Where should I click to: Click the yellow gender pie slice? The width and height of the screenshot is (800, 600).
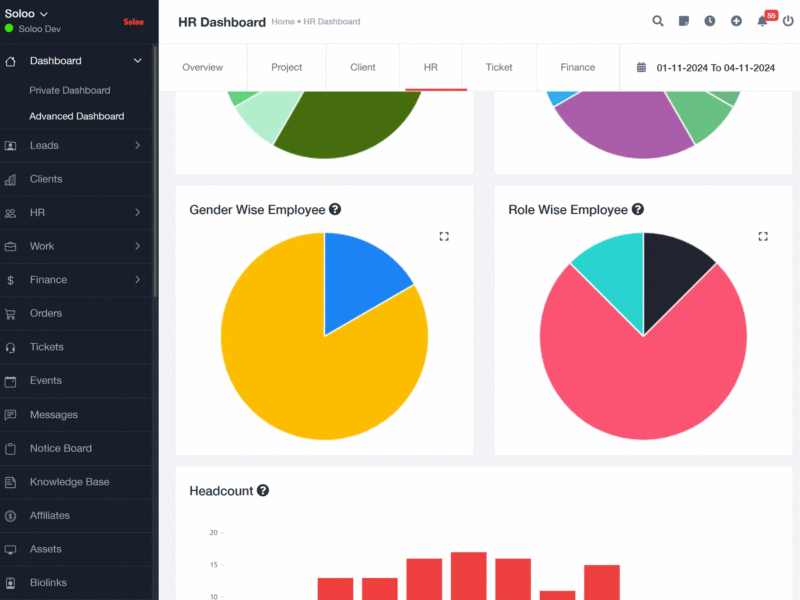pos(300,380)
